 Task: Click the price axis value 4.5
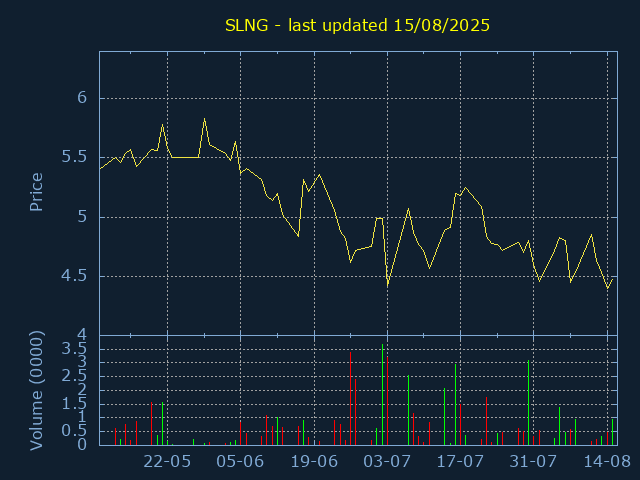(x=74, y=276)
